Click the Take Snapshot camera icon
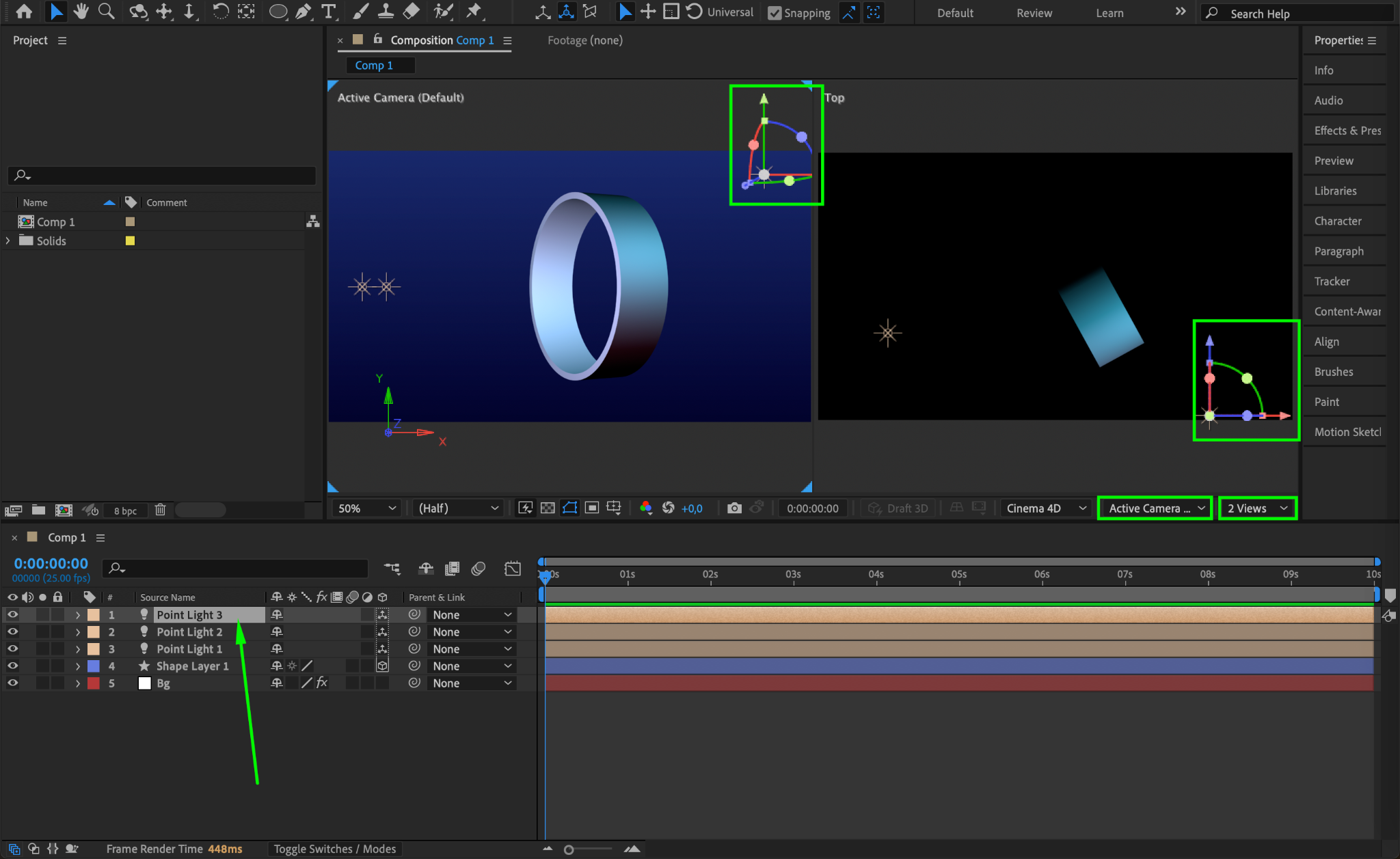 pyautogui.click(x=734, y=508)
